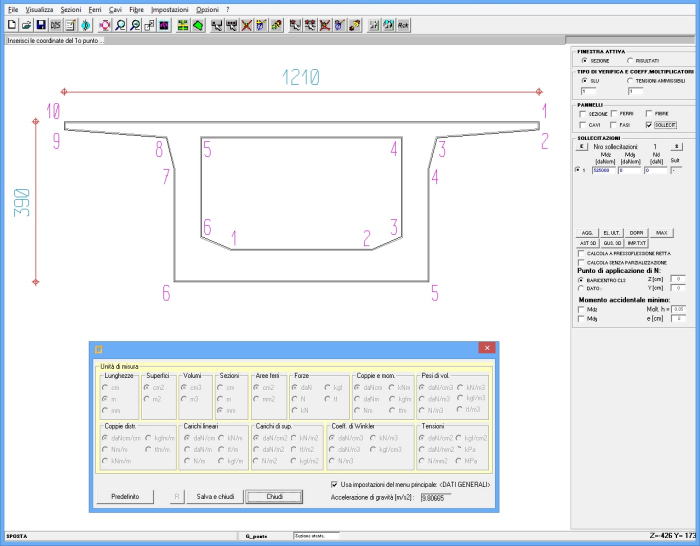Screen dimensions: 700x546
Task: Select the RISULTATI radio button
Action: [x=629, y=60]
